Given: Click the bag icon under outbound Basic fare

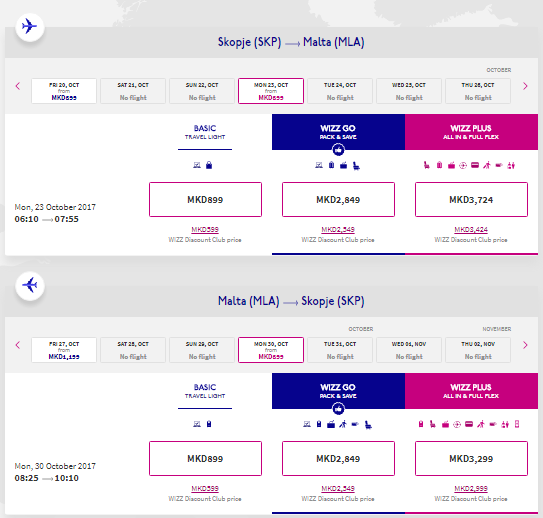Looking at the screenshot, I should pos(209,165).
